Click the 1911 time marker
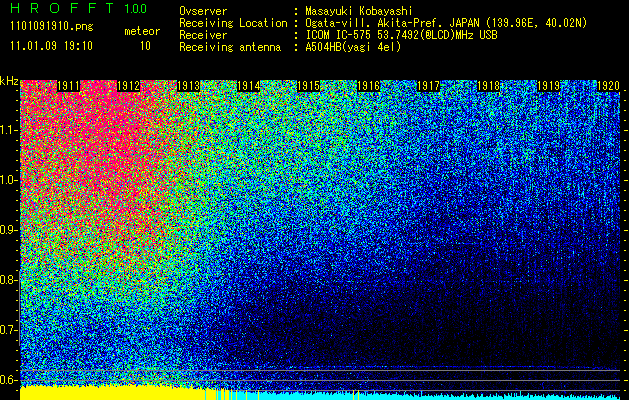Viewport: 629px width, 400px height. point(69,86)
